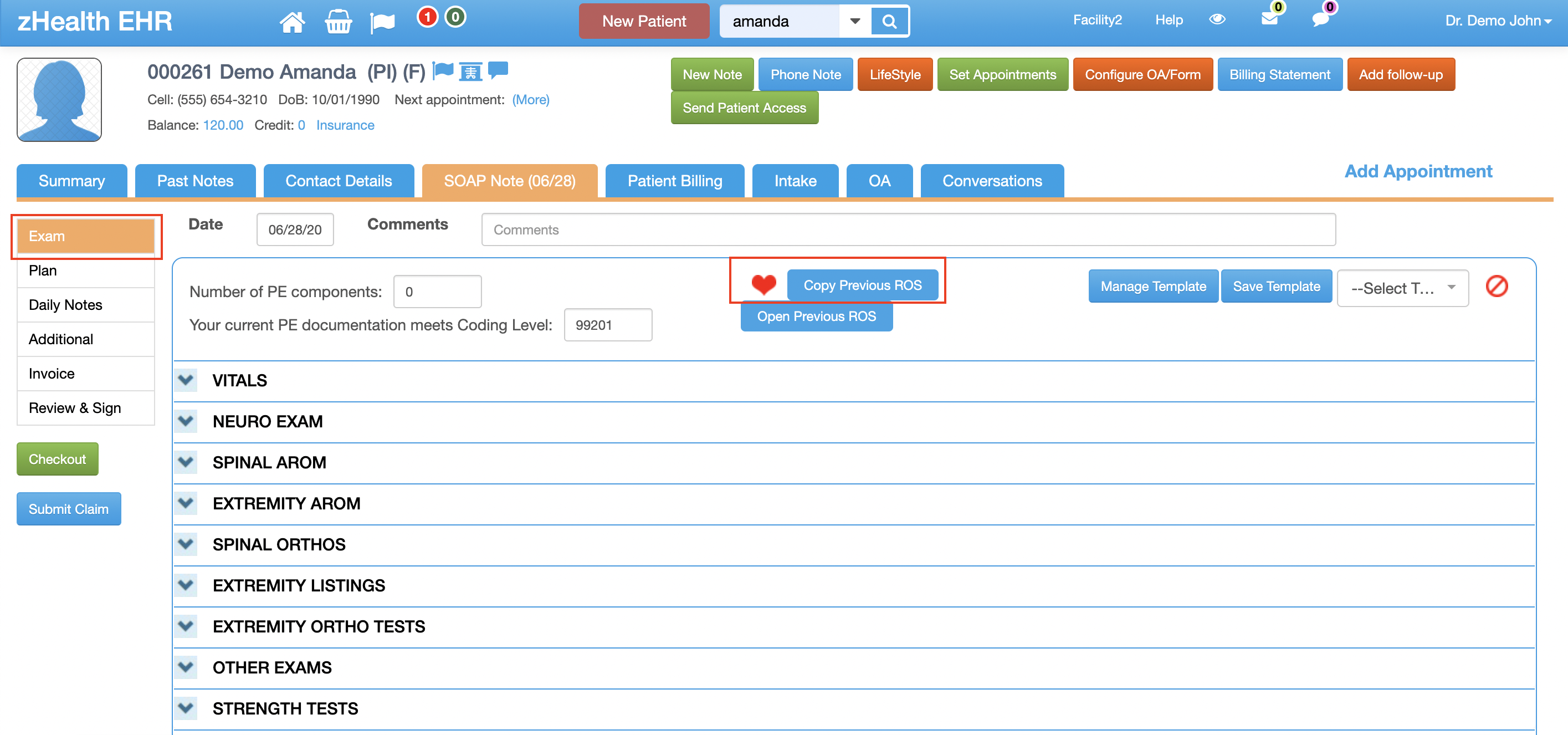The height and width of the screenshot is (735, 1568).
Task: Click Copy Previous ROS
Action: click(x=863, y=285)
